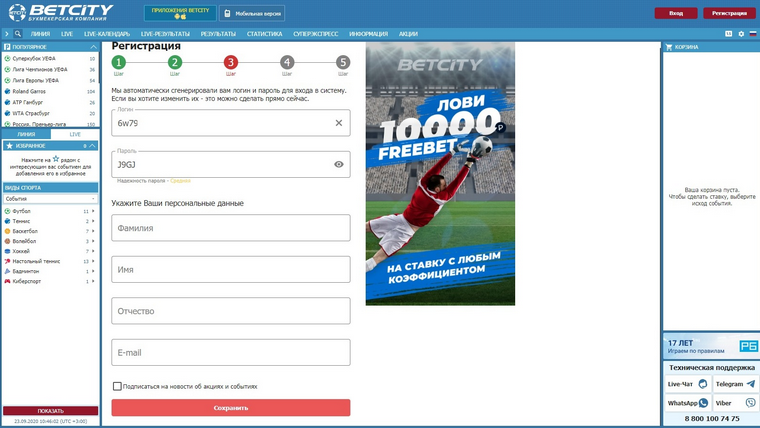The width and height of the screenshot is (760, 428).
Task: Open the Betcity apps banner
Action: coord(180,13)
